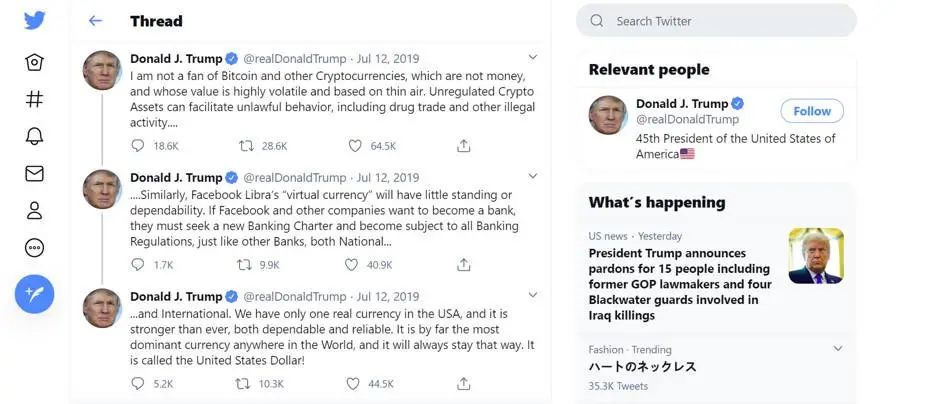This screenshot has height=404, width=939.
Task: Open the @realDonaldTrump handle in Relevant people
Action: [676, 120]
